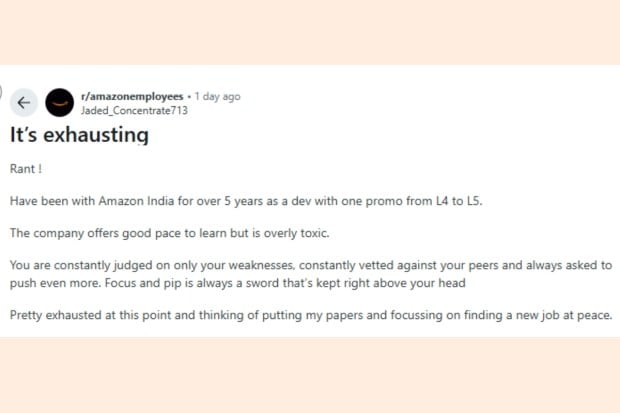Click the line 'push even more. Focus and pip'

pyautogui.click(x=238, y=283)
